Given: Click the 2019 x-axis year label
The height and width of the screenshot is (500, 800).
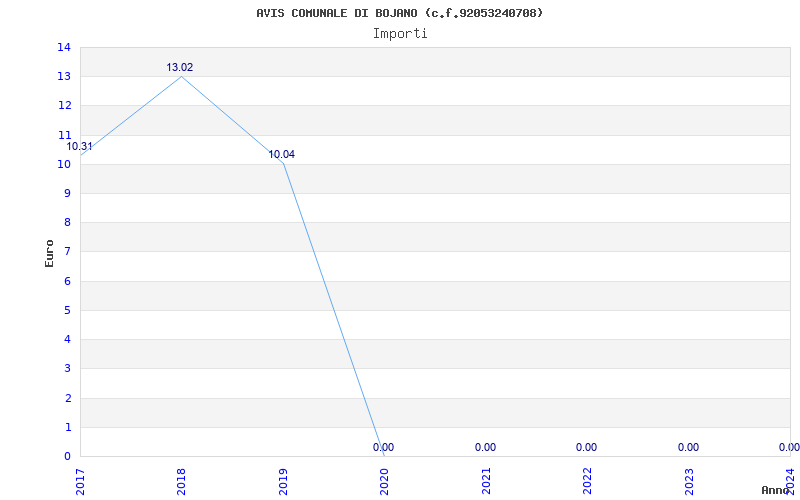Looking at the screenshot, I should click(x=283, y=481).
